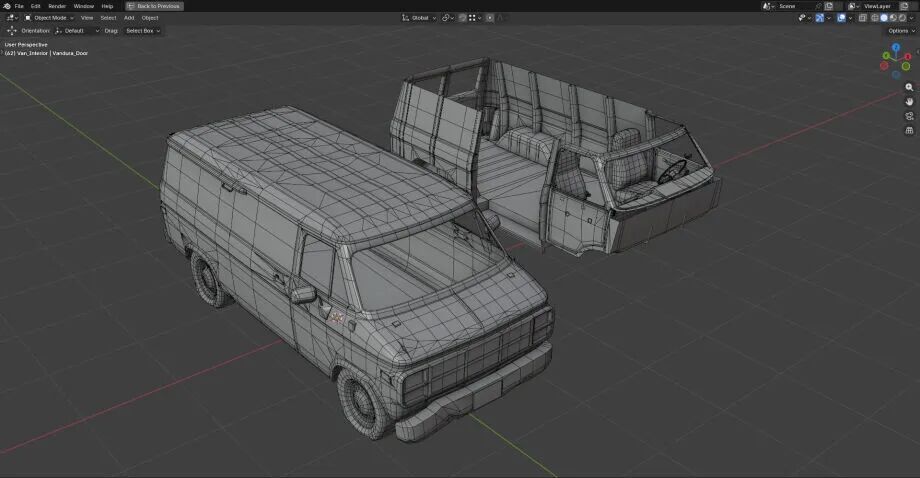Click the green Y axis gizmo handle
Viewport: 920px width, 478px height.
click(886, 56)
